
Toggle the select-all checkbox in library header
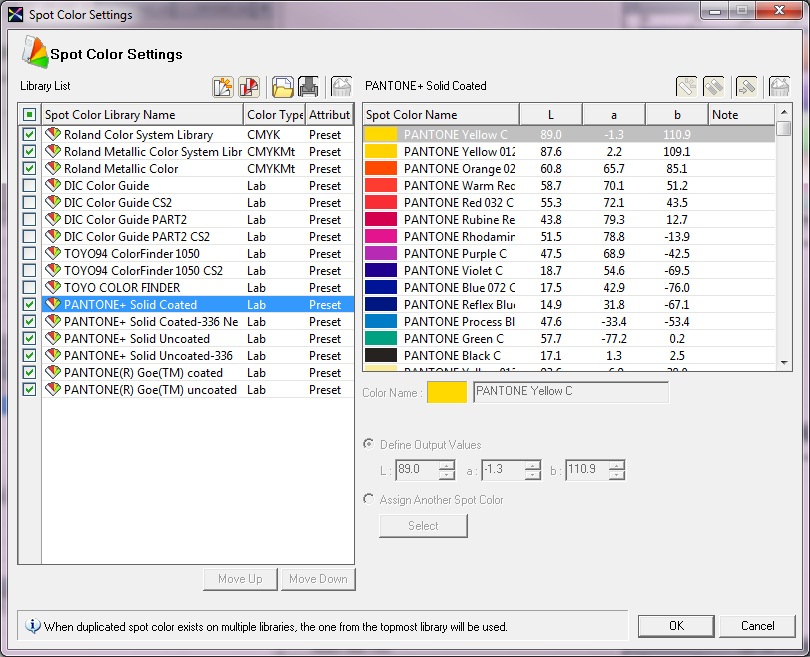tap(29, 114)
